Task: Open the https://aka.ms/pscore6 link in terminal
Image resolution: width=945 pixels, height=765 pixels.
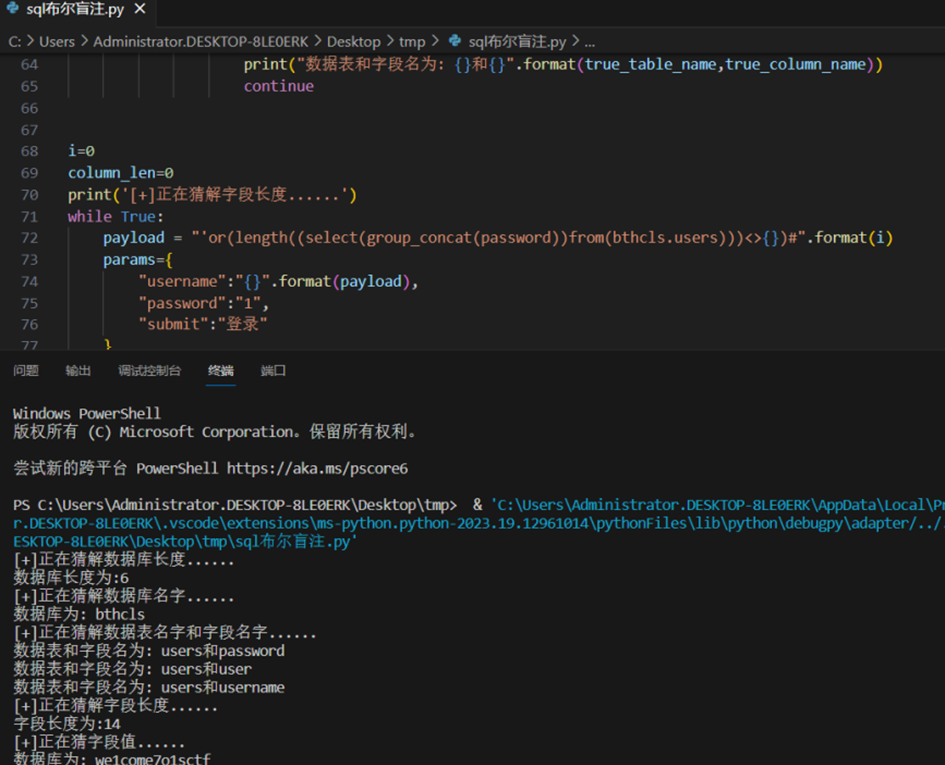Action: 318,468
